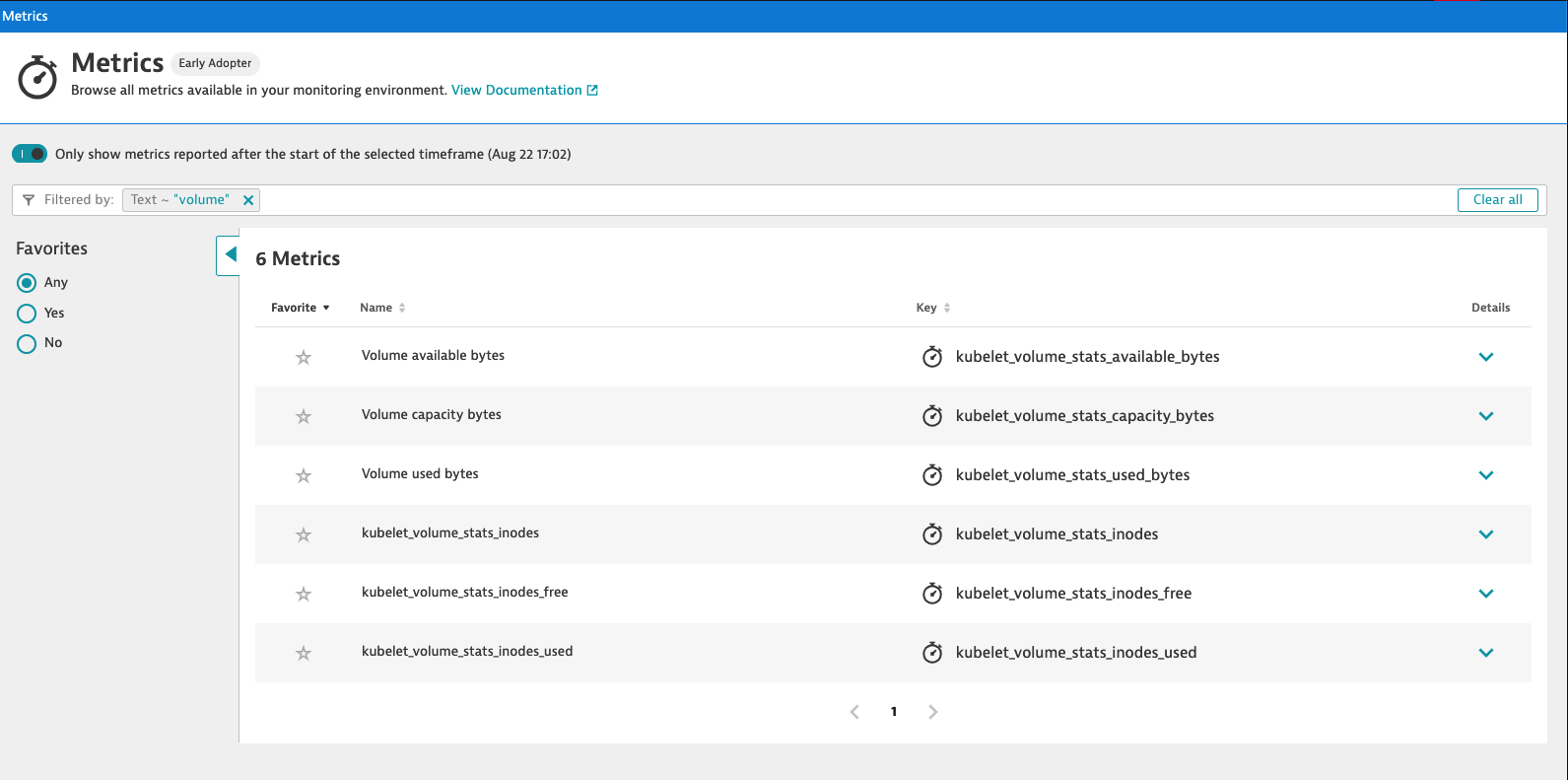Mark Volume used bytes as favorite
This screenshot has height=780, width=1568.
coord(304,475)
